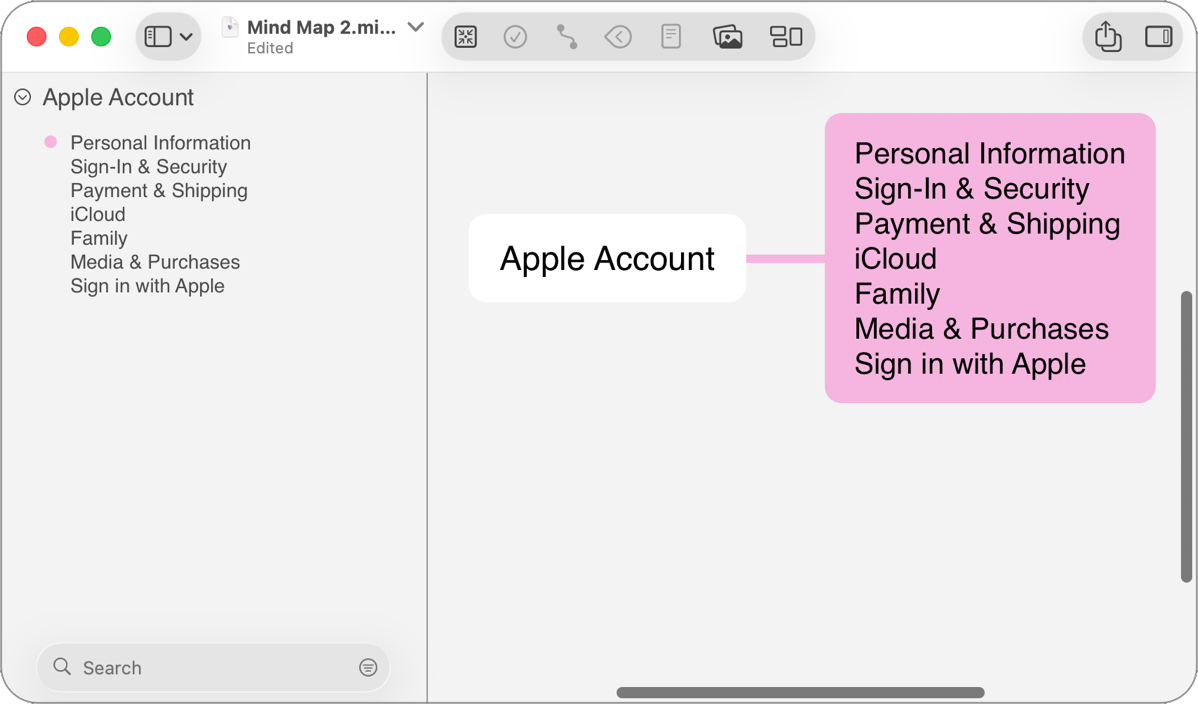This screenshot has height=704, width=1198.
Task: Open the document title dropdown menu
Action: [416, 27]
